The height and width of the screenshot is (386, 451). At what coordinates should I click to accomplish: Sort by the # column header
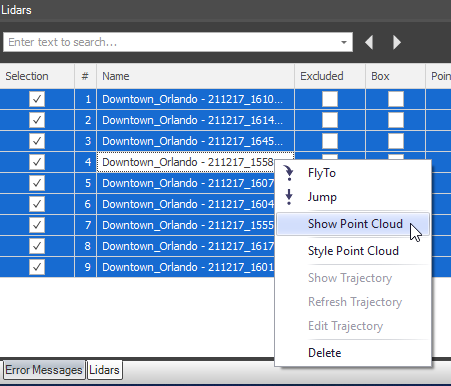85,76
